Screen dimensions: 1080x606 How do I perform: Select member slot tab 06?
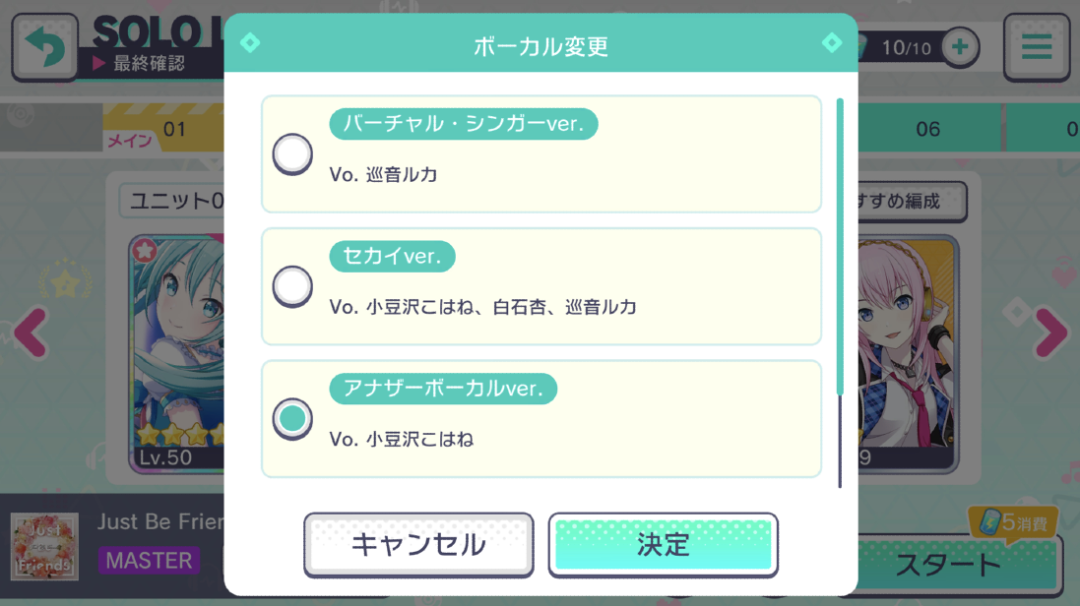click(x=928, y=129)
